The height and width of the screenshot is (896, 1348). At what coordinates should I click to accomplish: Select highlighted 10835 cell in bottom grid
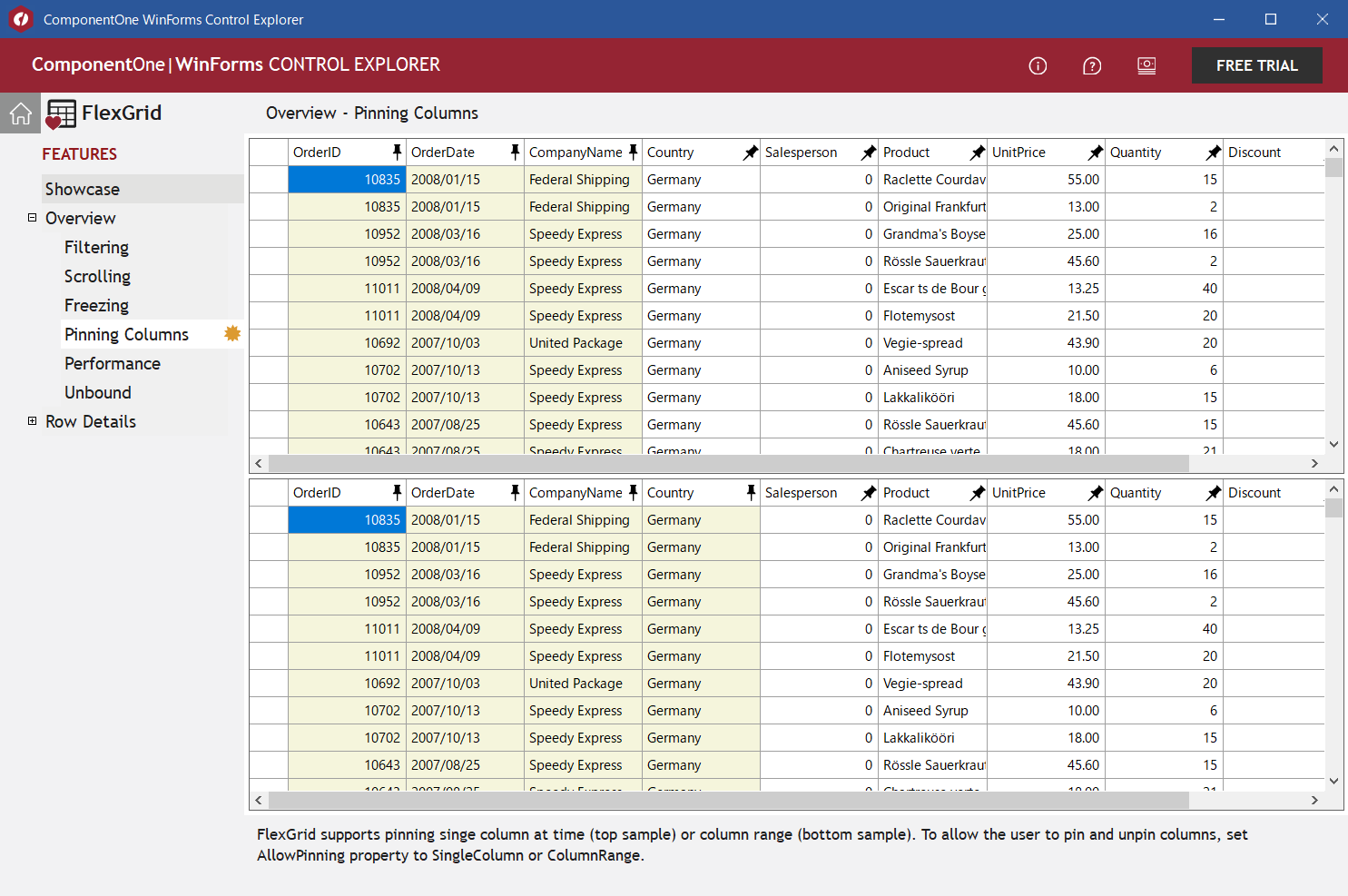[x=347, y=519]
